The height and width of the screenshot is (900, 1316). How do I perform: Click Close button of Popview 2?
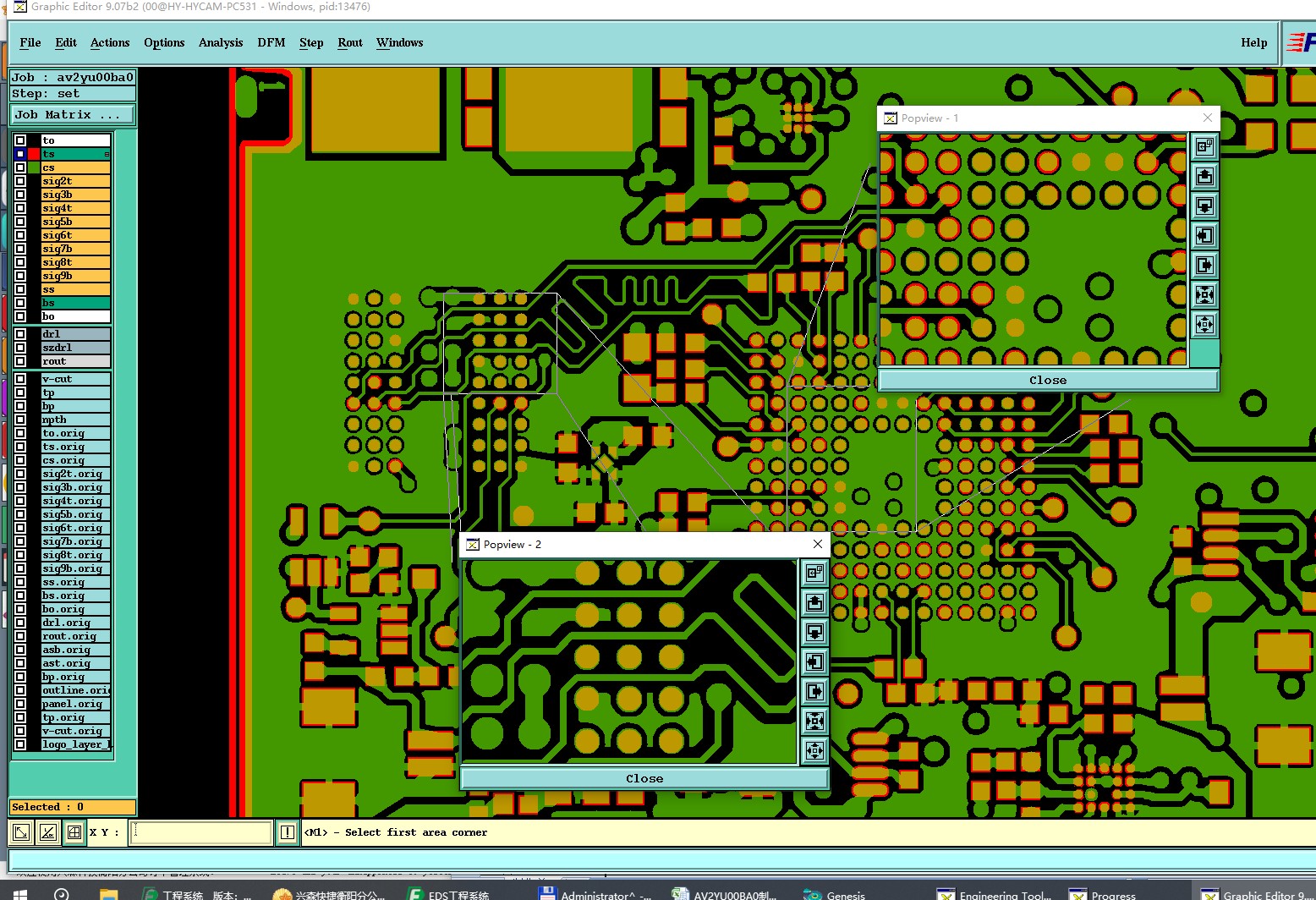[644, 778]
